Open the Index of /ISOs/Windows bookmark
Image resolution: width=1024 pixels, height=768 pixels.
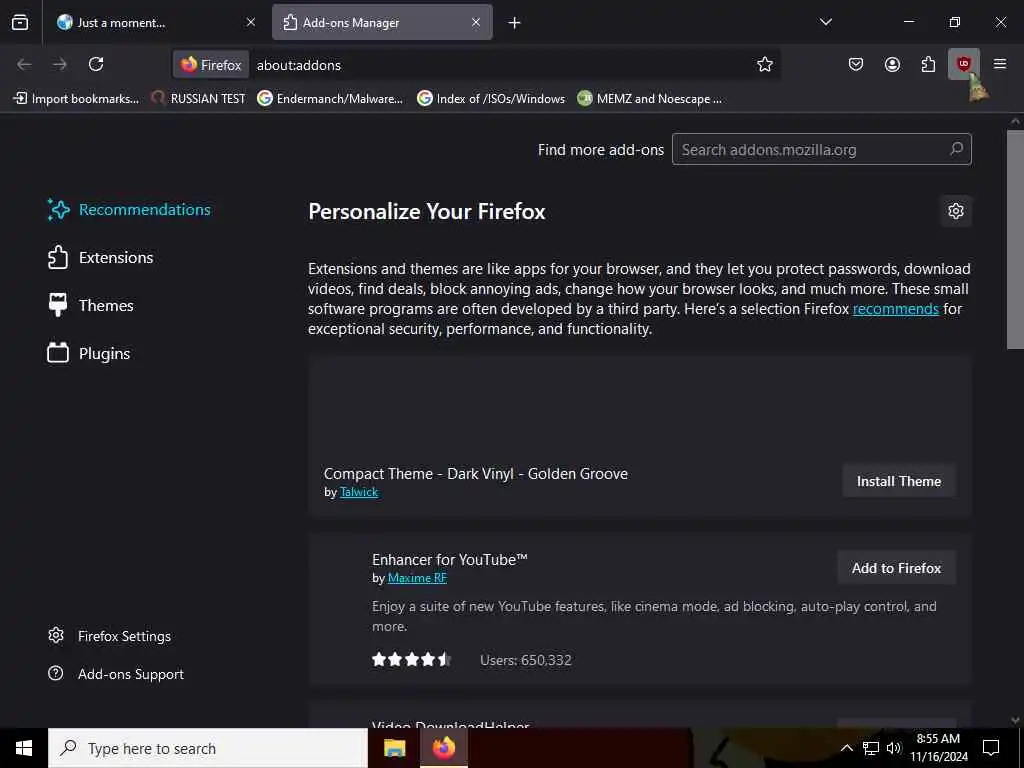click(491, 99)
